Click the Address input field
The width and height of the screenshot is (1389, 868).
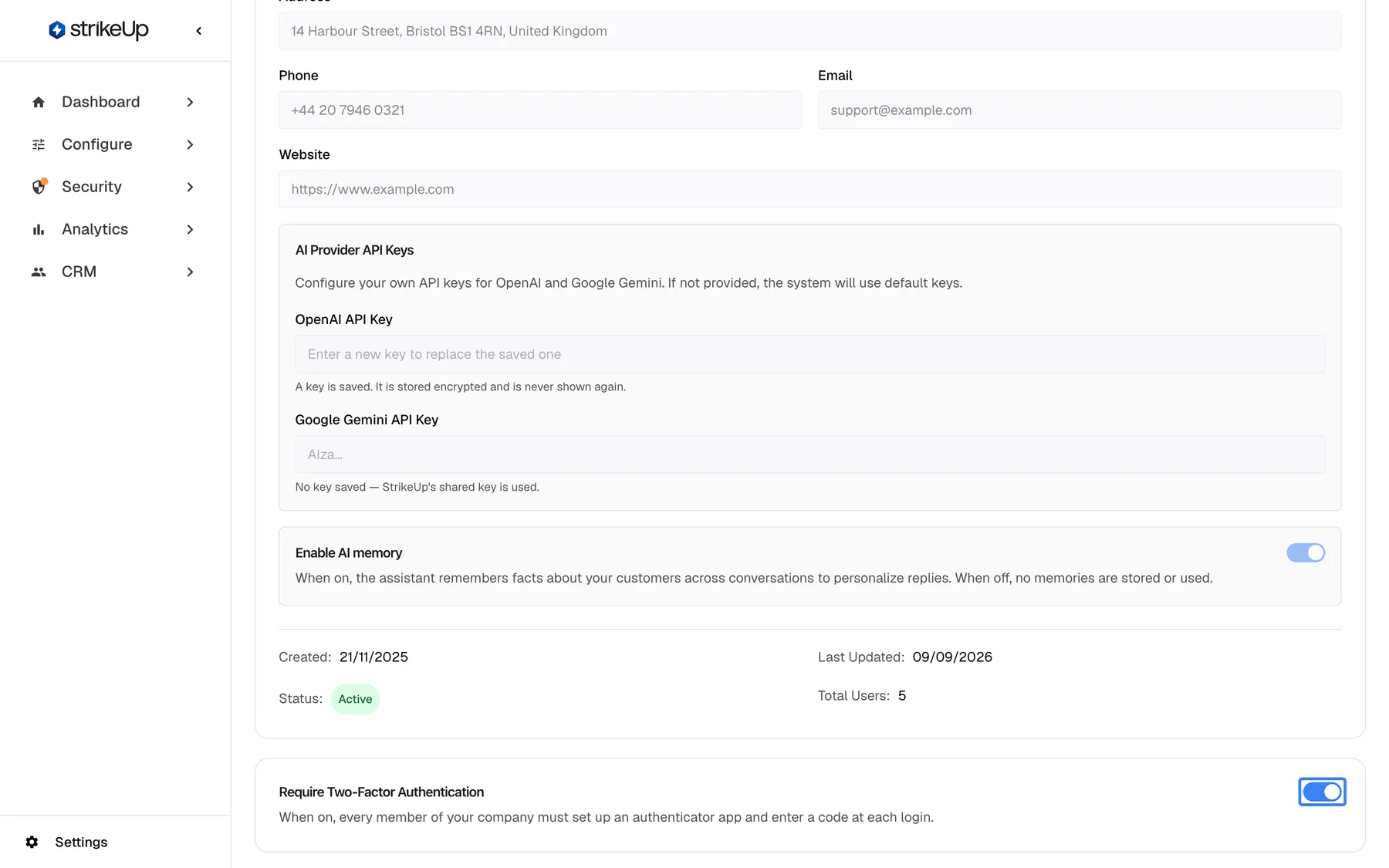809,31
